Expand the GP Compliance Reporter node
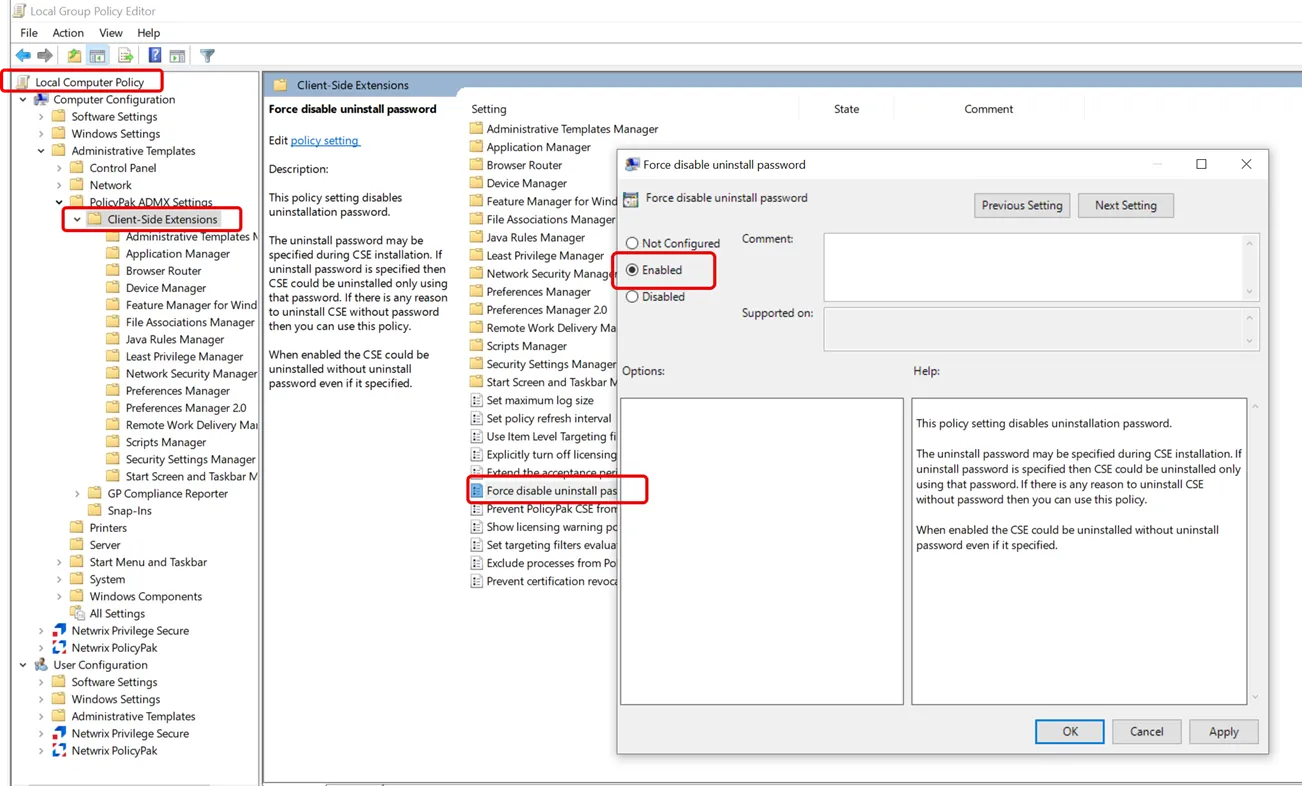The width and height of the screenshot is (1302, 786). [x=77, y=493]
